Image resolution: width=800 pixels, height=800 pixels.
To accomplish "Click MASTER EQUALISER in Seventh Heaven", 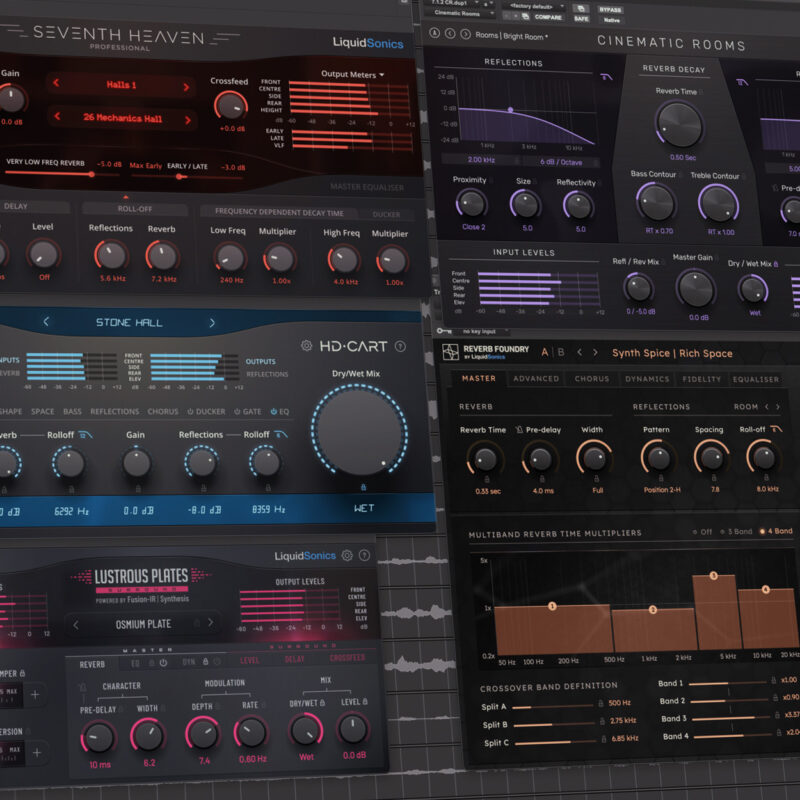I will (x=367, y=187).
